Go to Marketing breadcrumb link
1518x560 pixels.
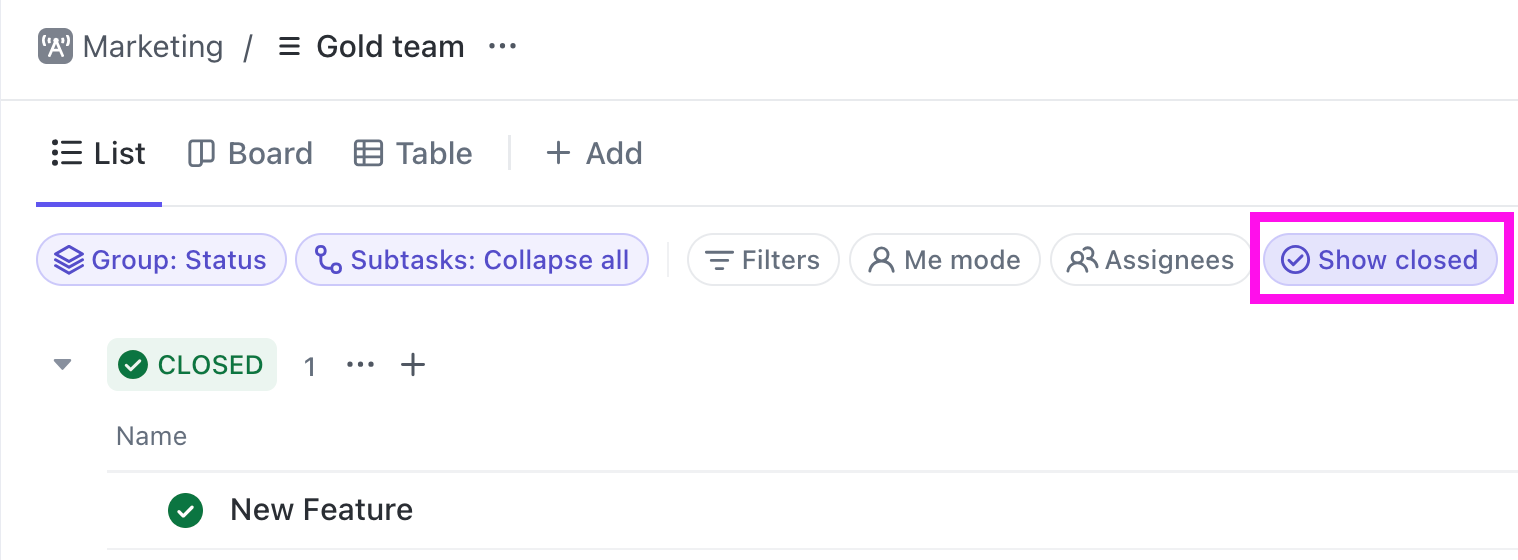pyautogui.click(x=152, y=47)
